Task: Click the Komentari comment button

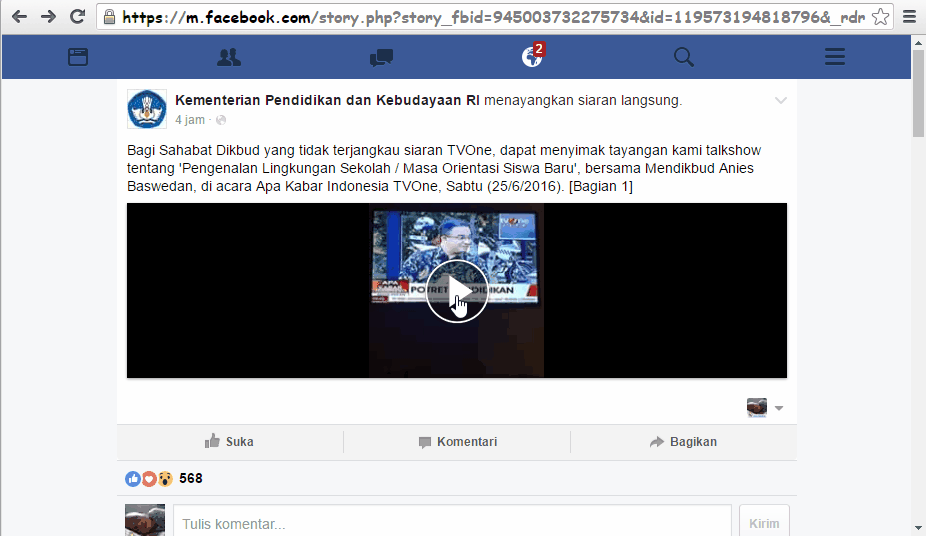Action: point(458,442)
